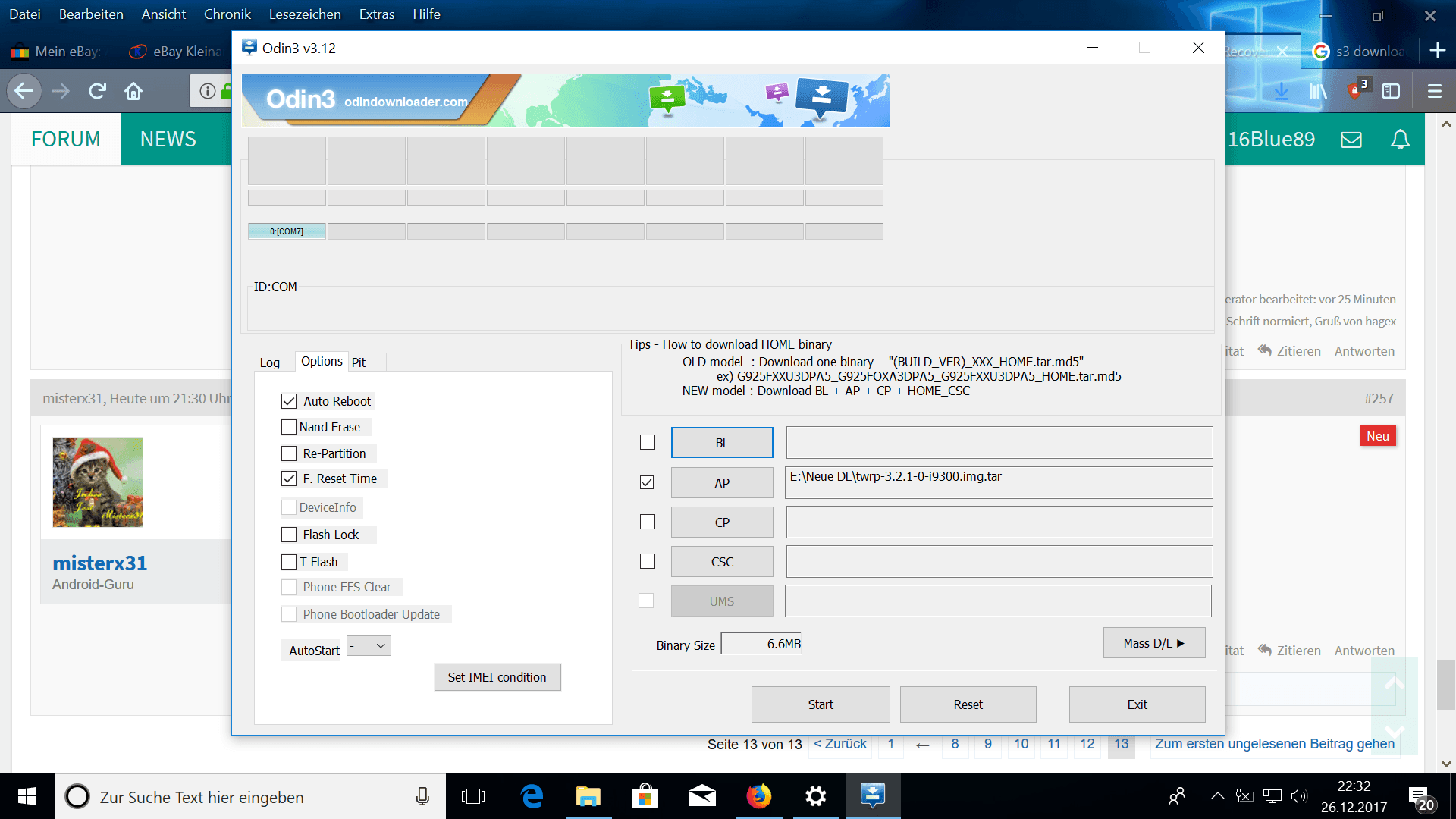This screenshot has height=819, width=1456.
Task: Open the Firefox hamburger menu
Action: [1434, 92]
